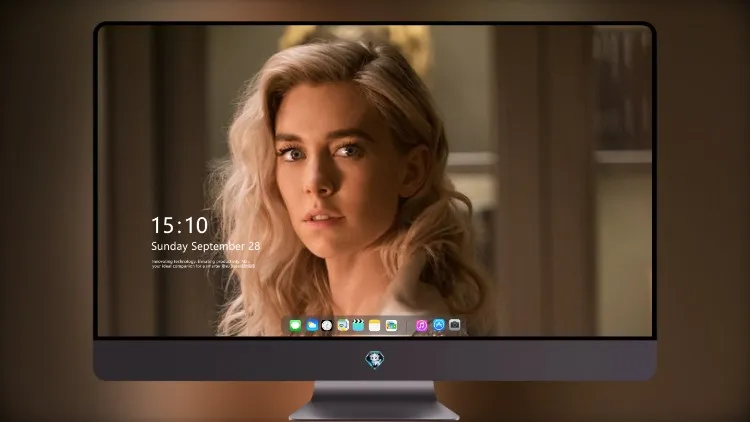Open the photo gallery app in dock
Image resolution: width=750 pixels, height=422 pixels.
coord(391,325)
